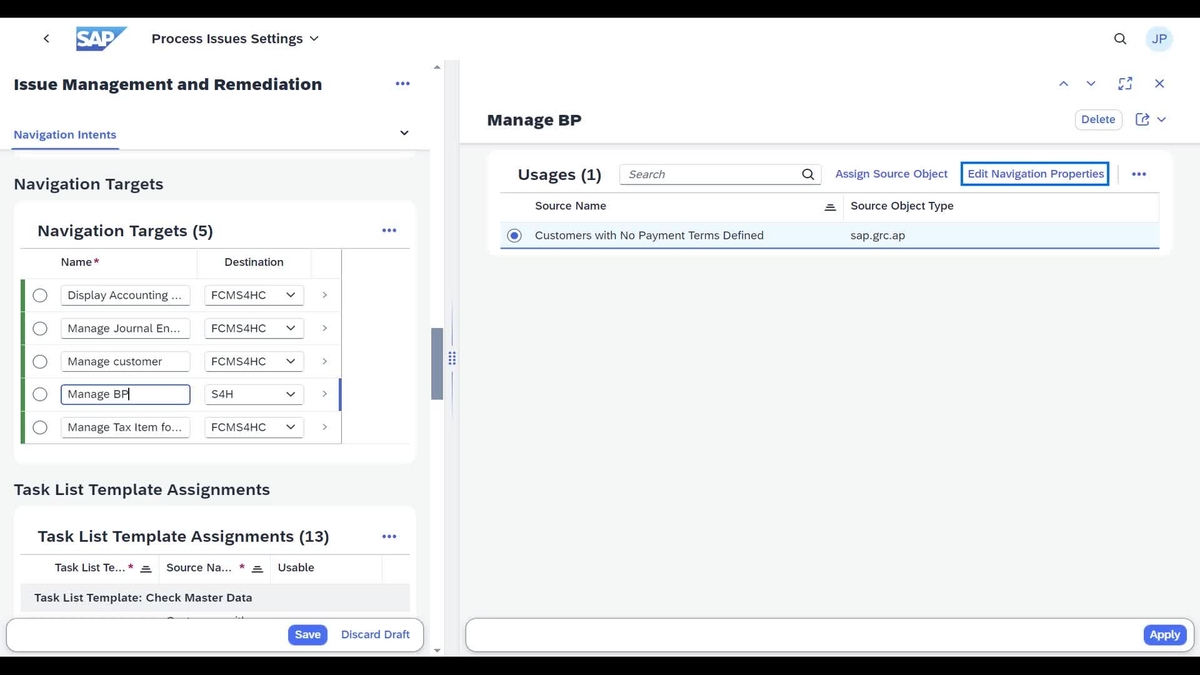The height and width of the screenshot is (675, 1200).
Task: Click the Discard Draft link
Action: (375, 634)
